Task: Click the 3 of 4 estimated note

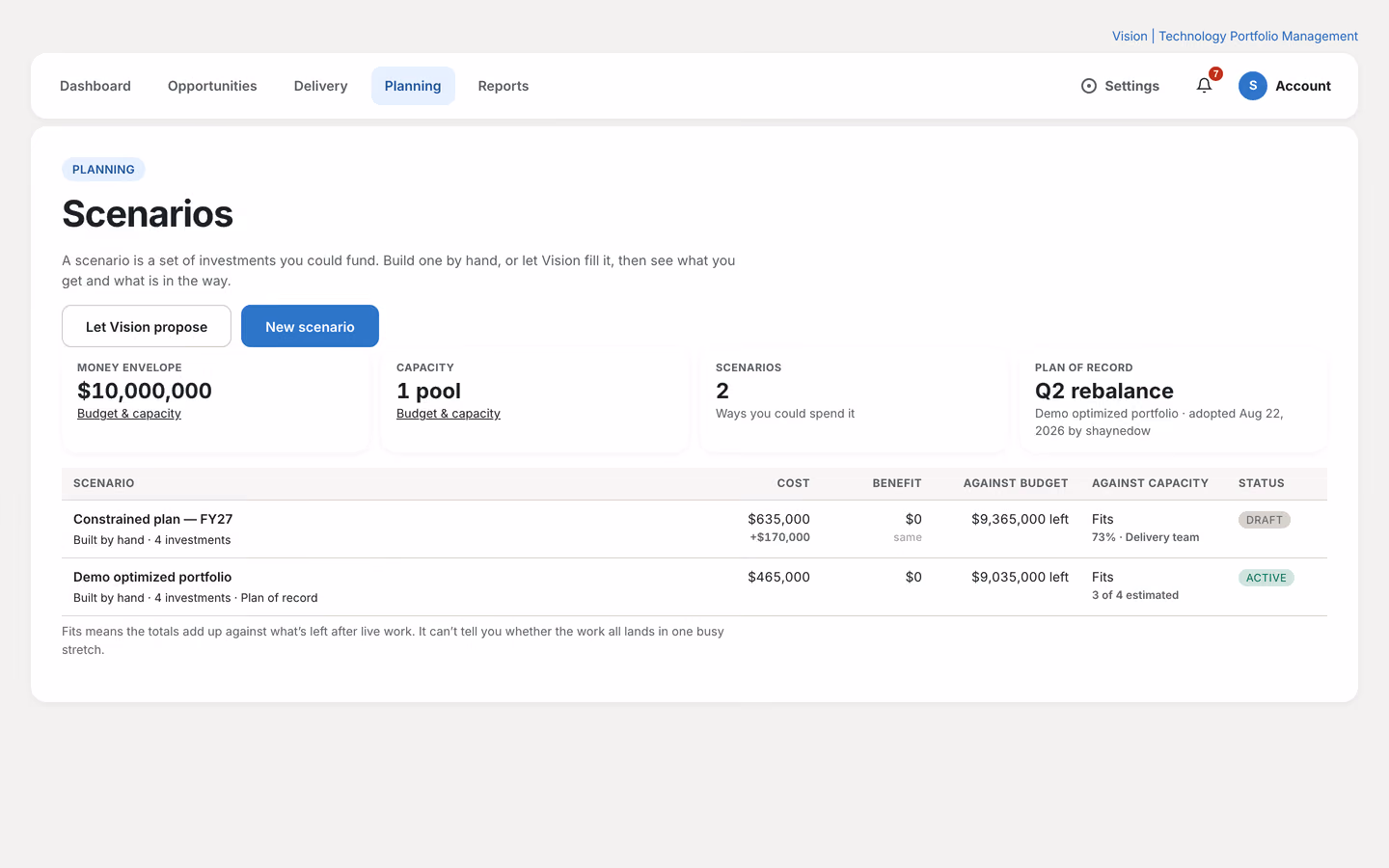Action: [x=1135, y=595]
